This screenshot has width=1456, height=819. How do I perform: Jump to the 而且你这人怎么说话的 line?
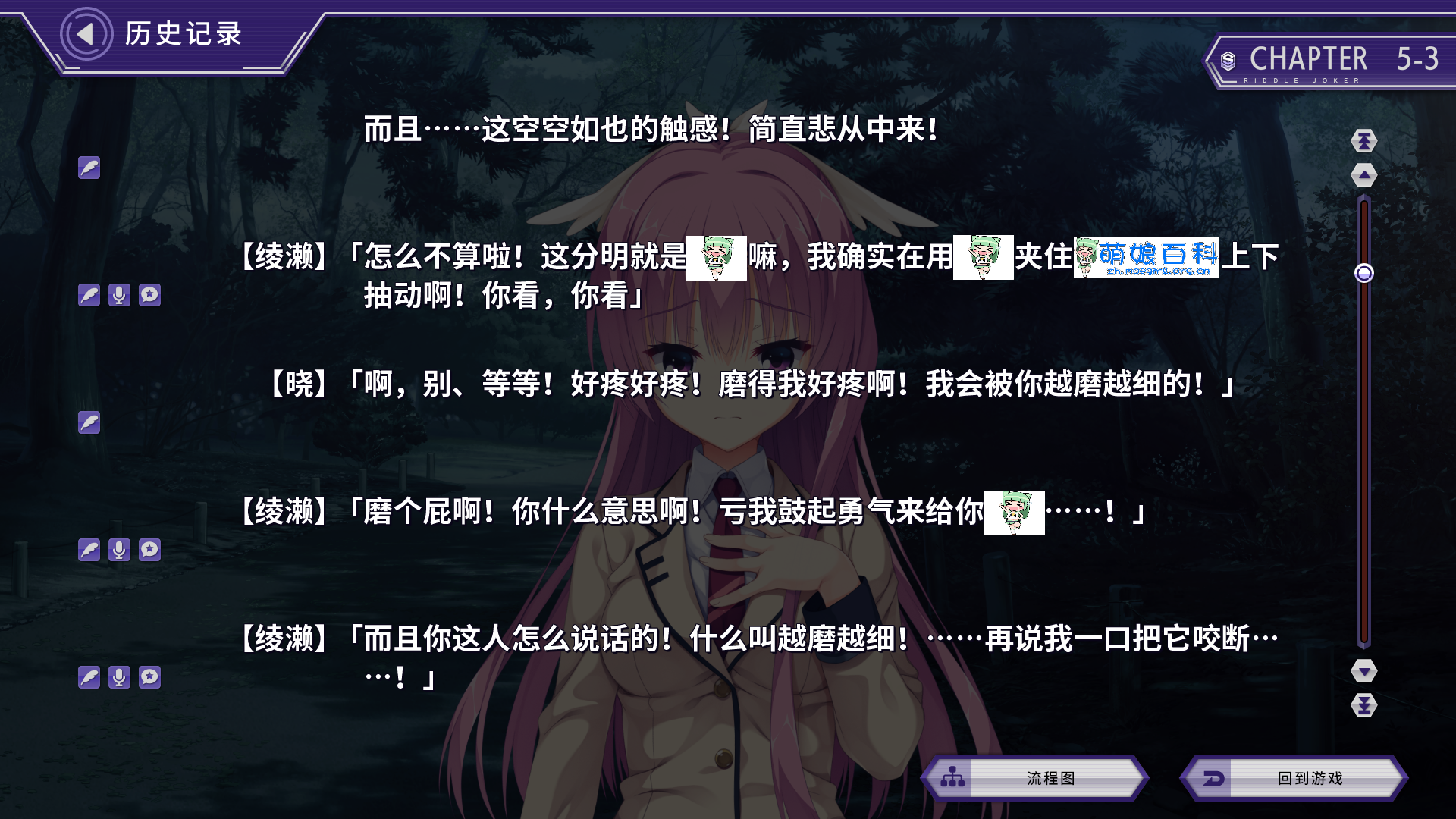pyautogui.click(x=89, y=677)
